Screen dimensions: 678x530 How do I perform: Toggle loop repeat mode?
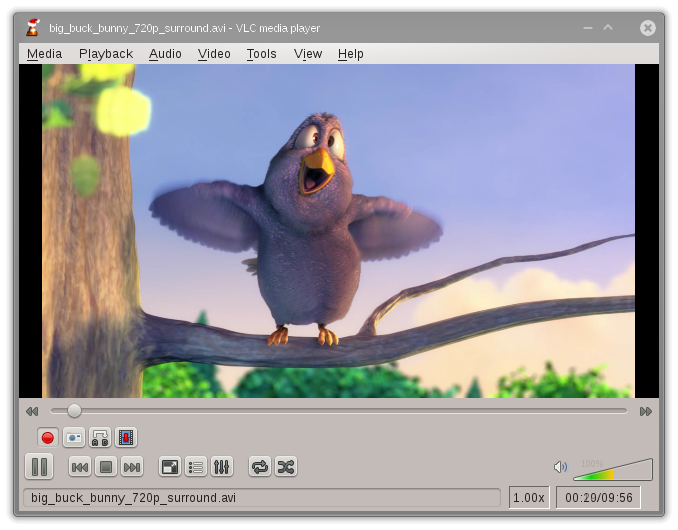click(260, 467)
